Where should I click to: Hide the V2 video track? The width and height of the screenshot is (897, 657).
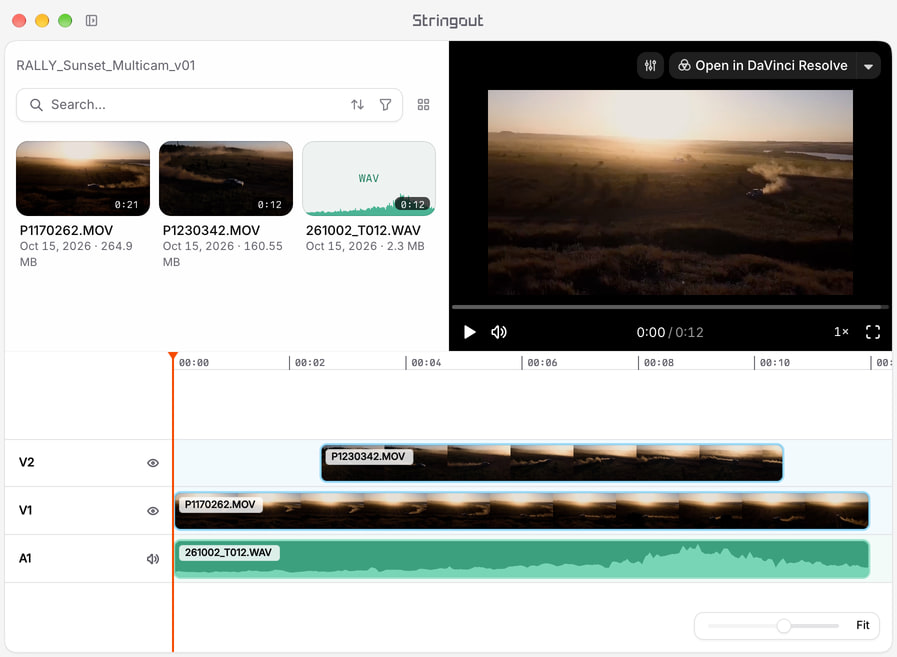pos(153,463)
